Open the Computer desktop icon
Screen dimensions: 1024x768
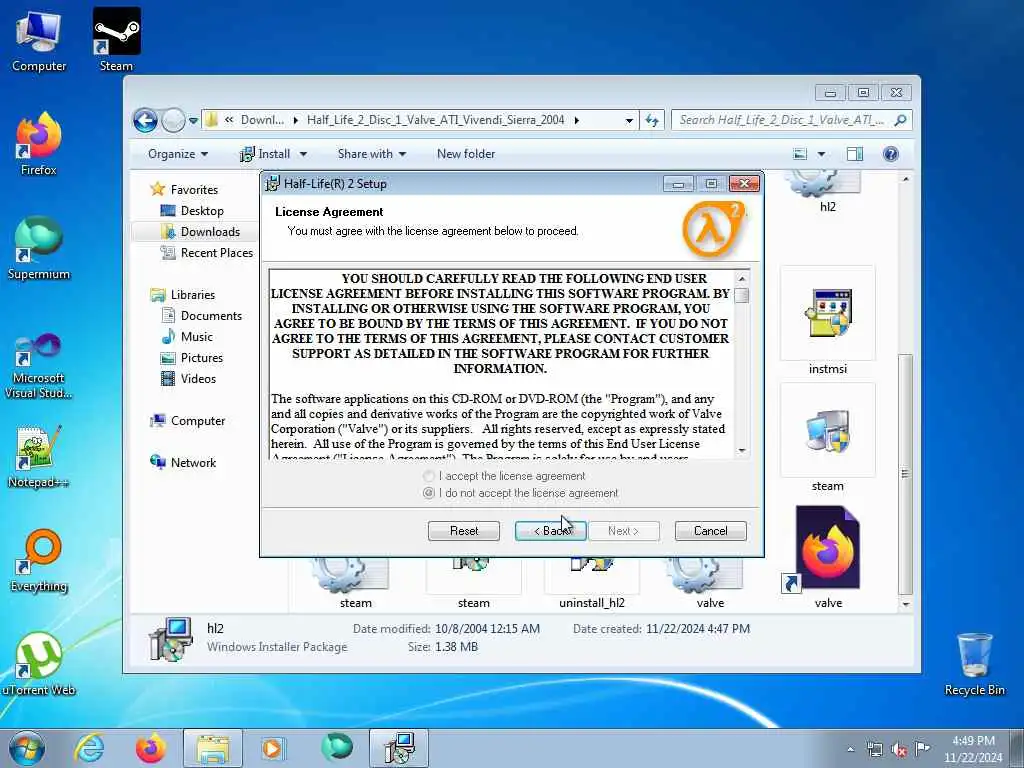(39, 40)
